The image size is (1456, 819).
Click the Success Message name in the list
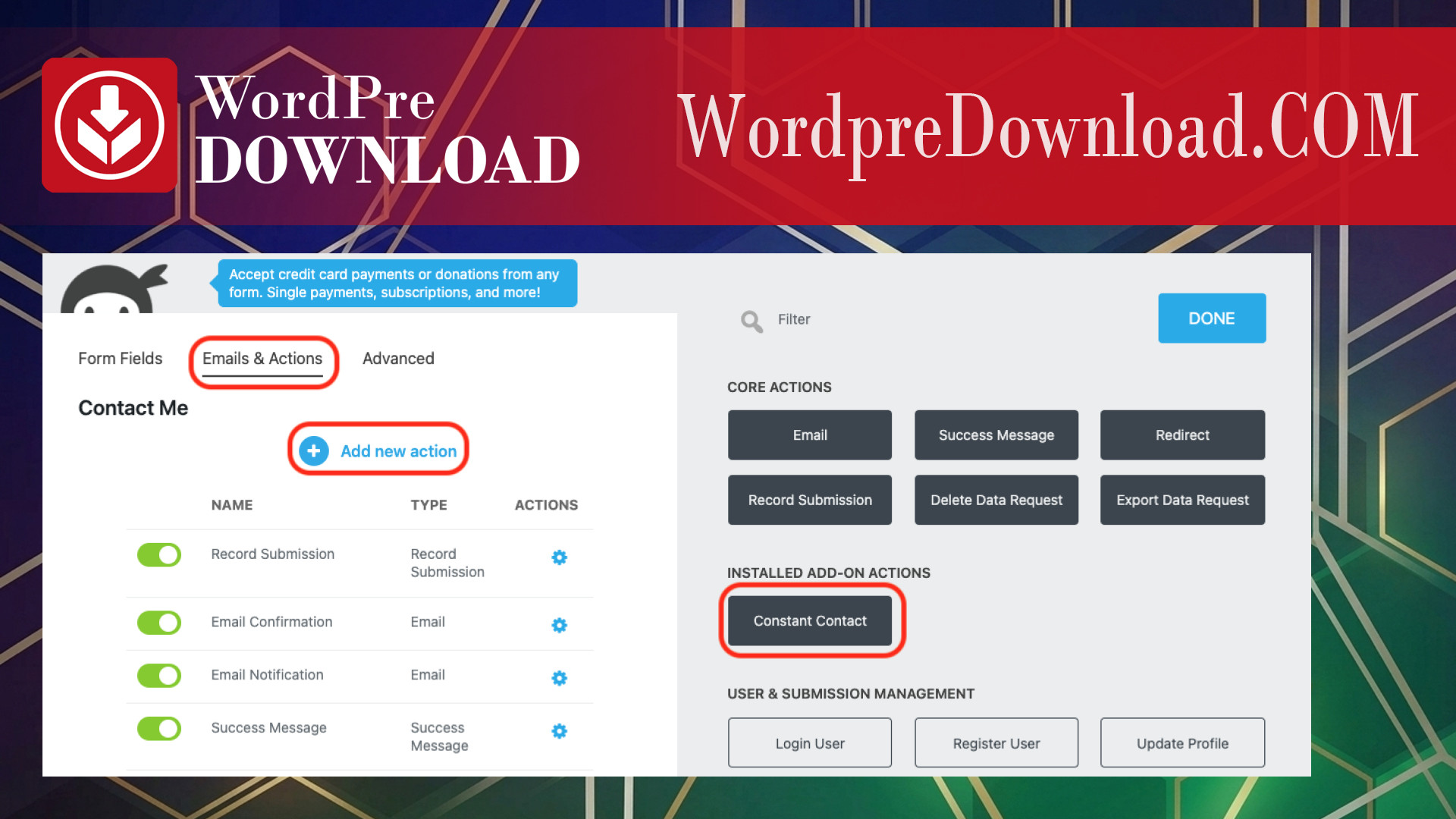pos(268,728)
